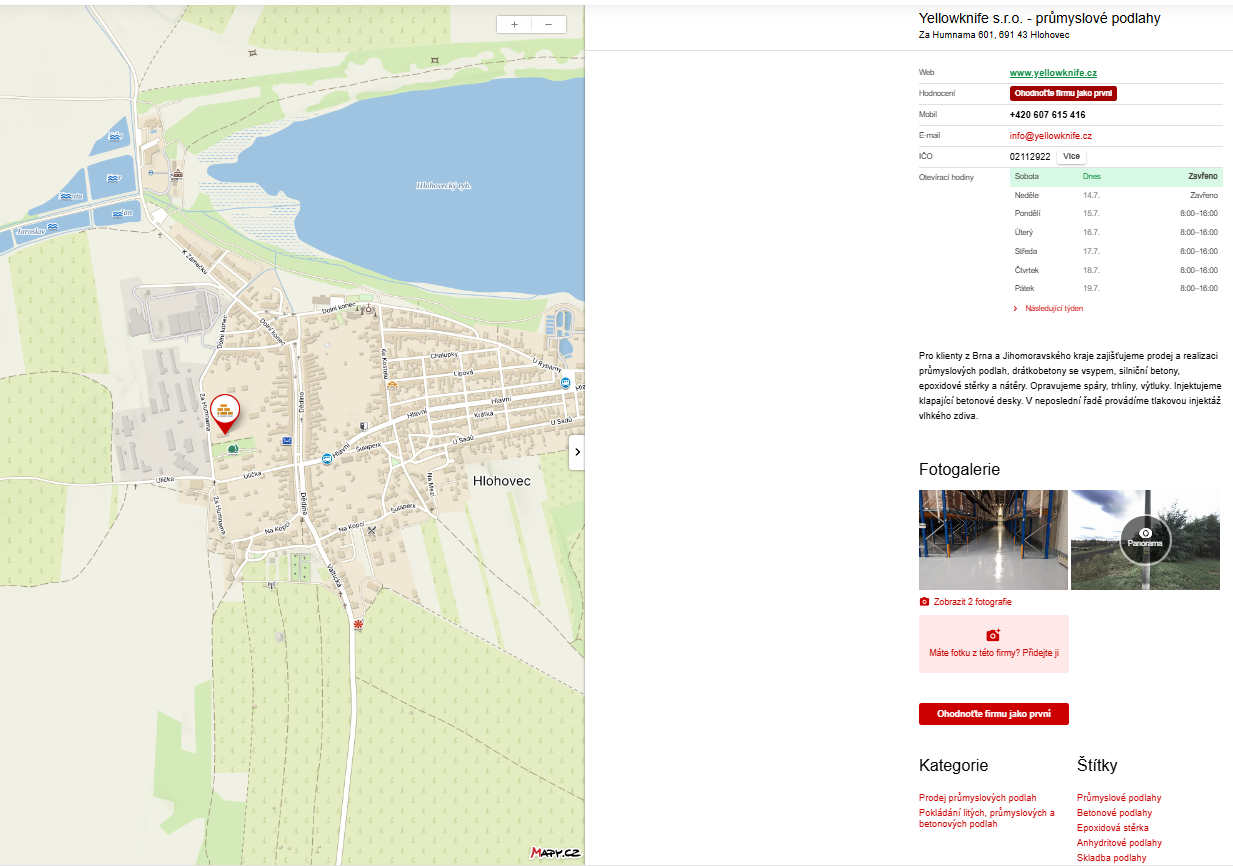Click the pavilion monument icon near the ponds
The width and height of the screenshot is (1233, 866).
[178, 174]
